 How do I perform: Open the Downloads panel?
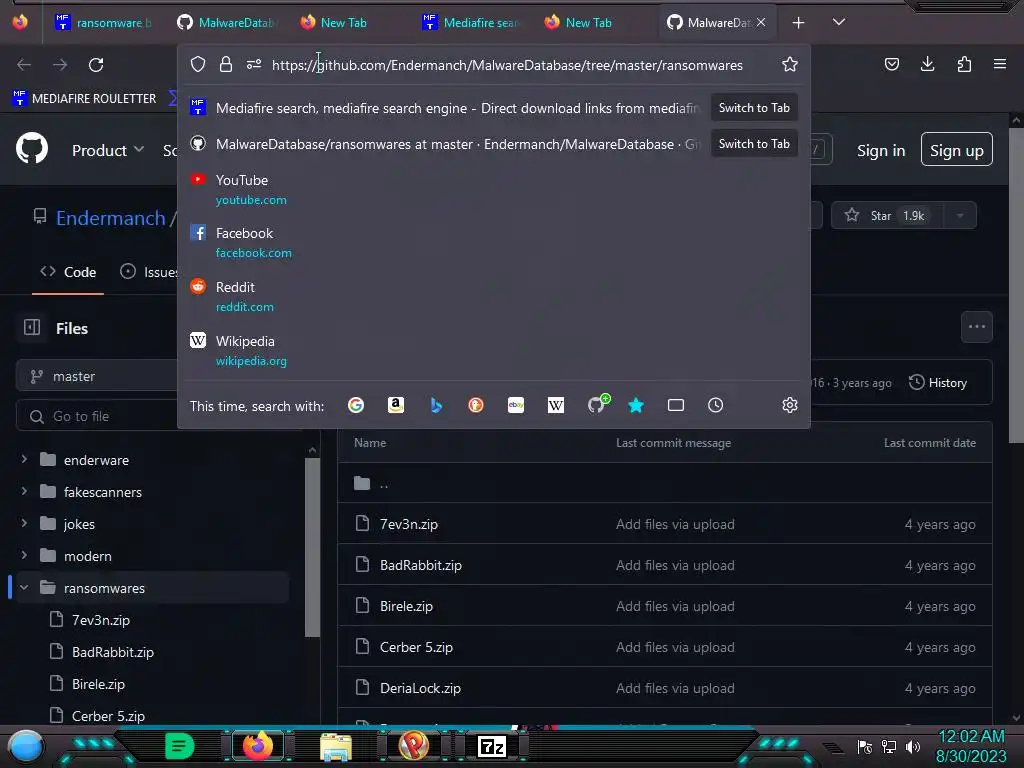coord(927,64)
